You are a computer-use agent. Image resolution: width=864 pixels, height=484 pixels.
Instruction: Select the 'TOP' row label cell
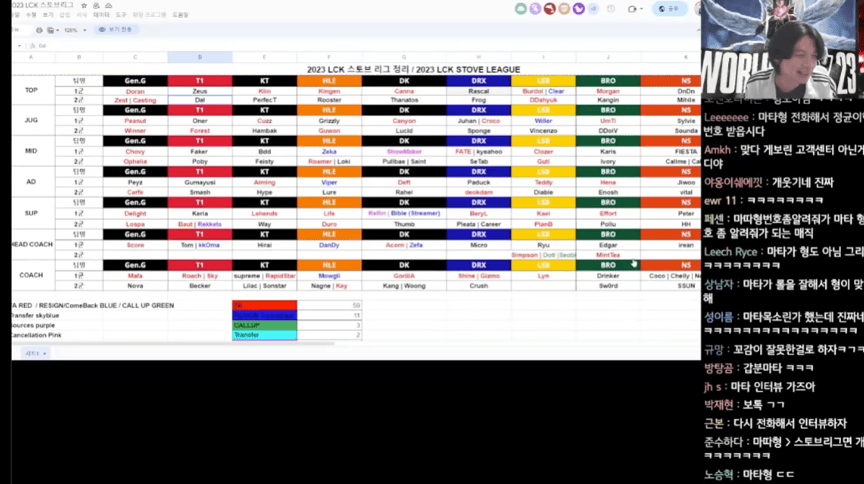[x=31, y=90]
